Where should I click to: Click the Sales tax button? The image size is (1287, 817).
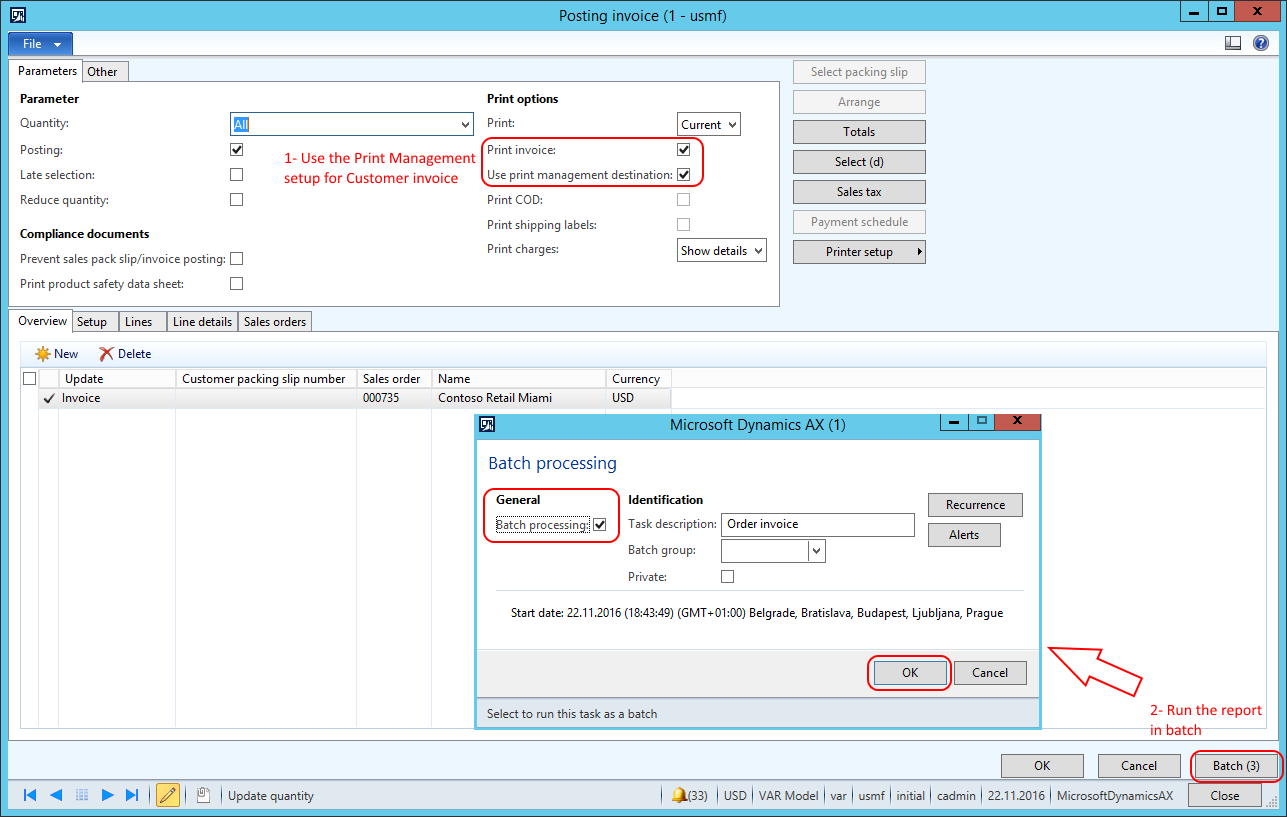(x=859, y=192)
